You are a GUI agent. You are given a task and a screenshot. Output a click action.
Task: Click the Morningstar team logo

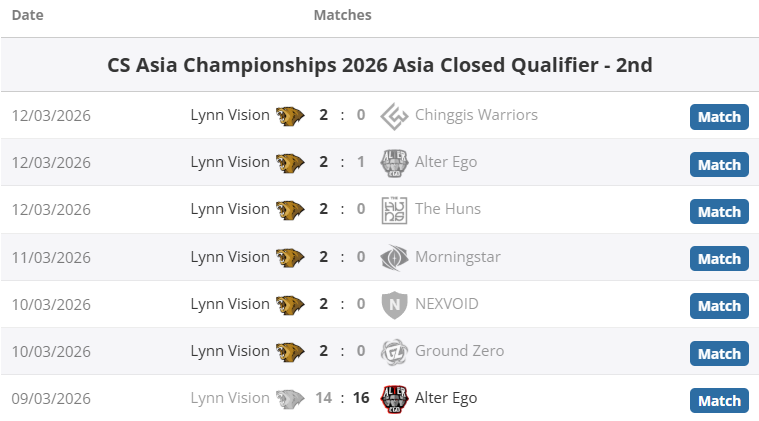click(395, 257)
